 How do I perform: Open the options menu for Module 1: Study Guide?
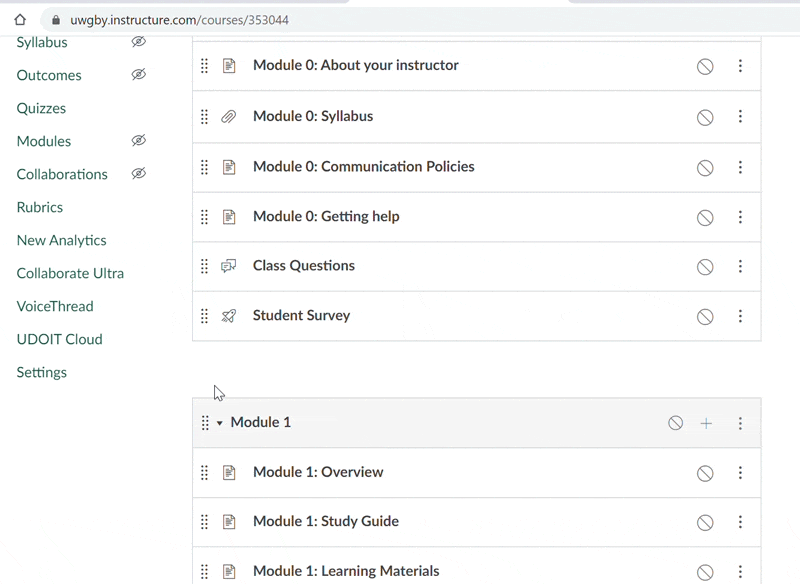(x=740, y=521)
